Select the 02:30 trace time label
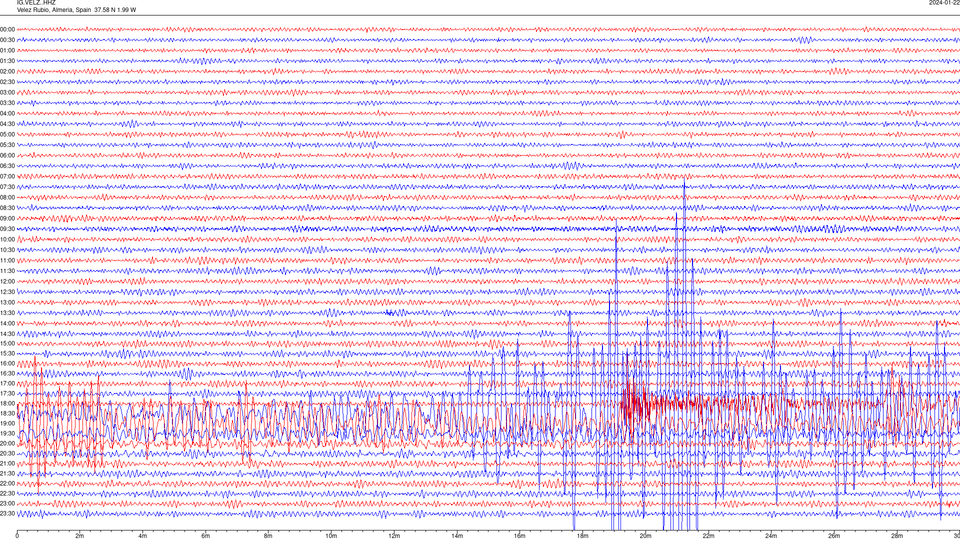 (7, 82)
